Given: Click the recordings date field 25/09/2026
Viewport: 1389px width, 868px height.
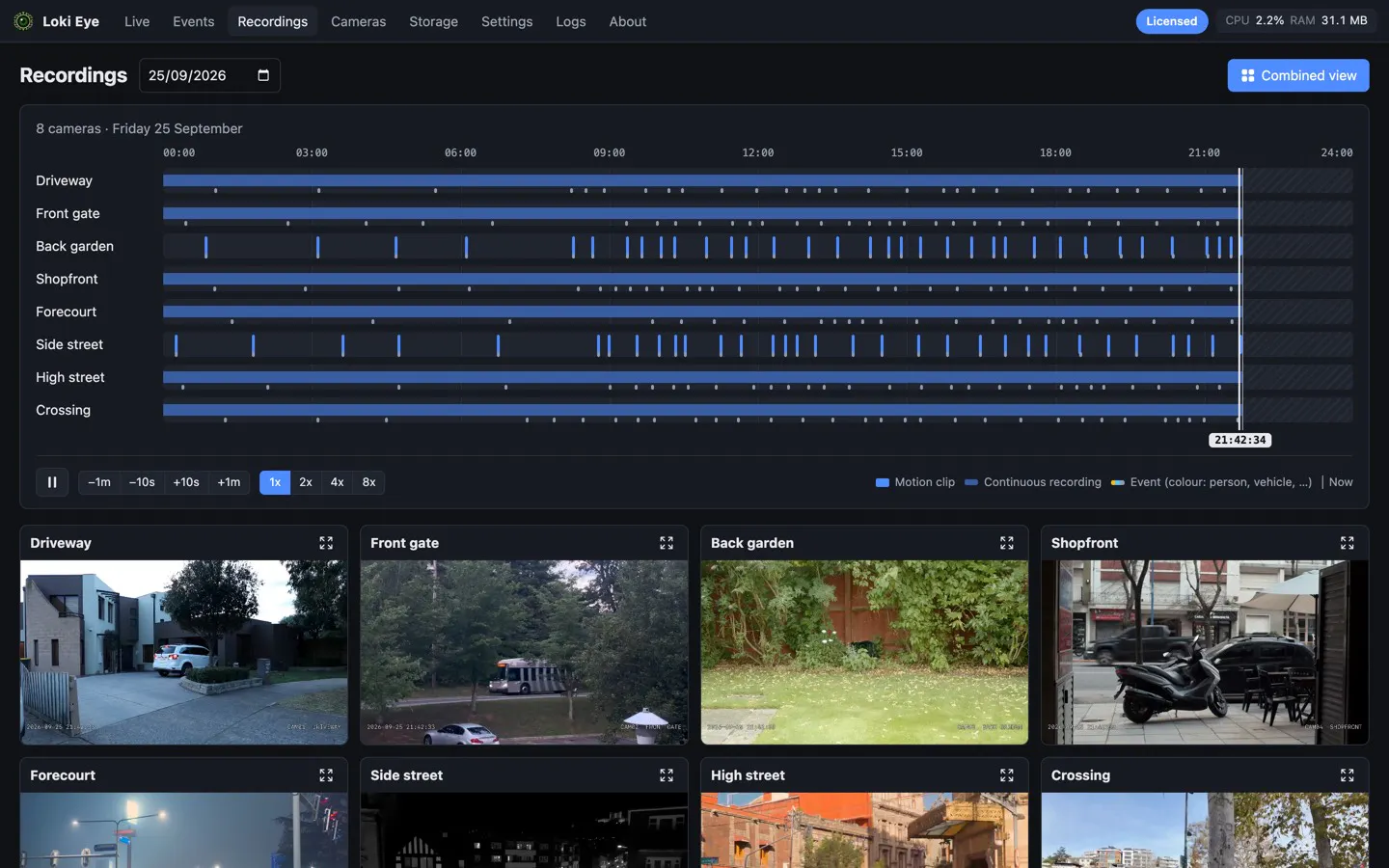Looking at the screenshot, I should click(209, 75).
